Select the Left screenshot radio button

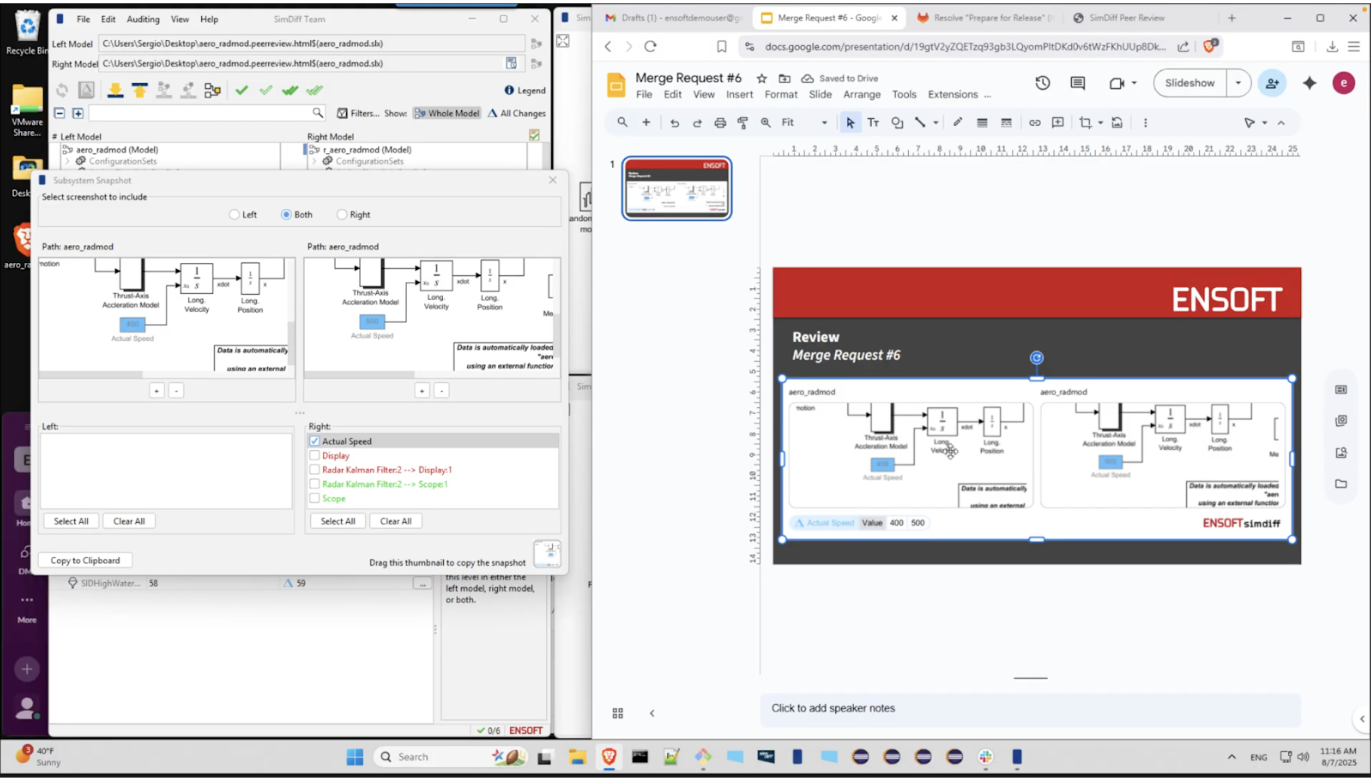[235, 214]
